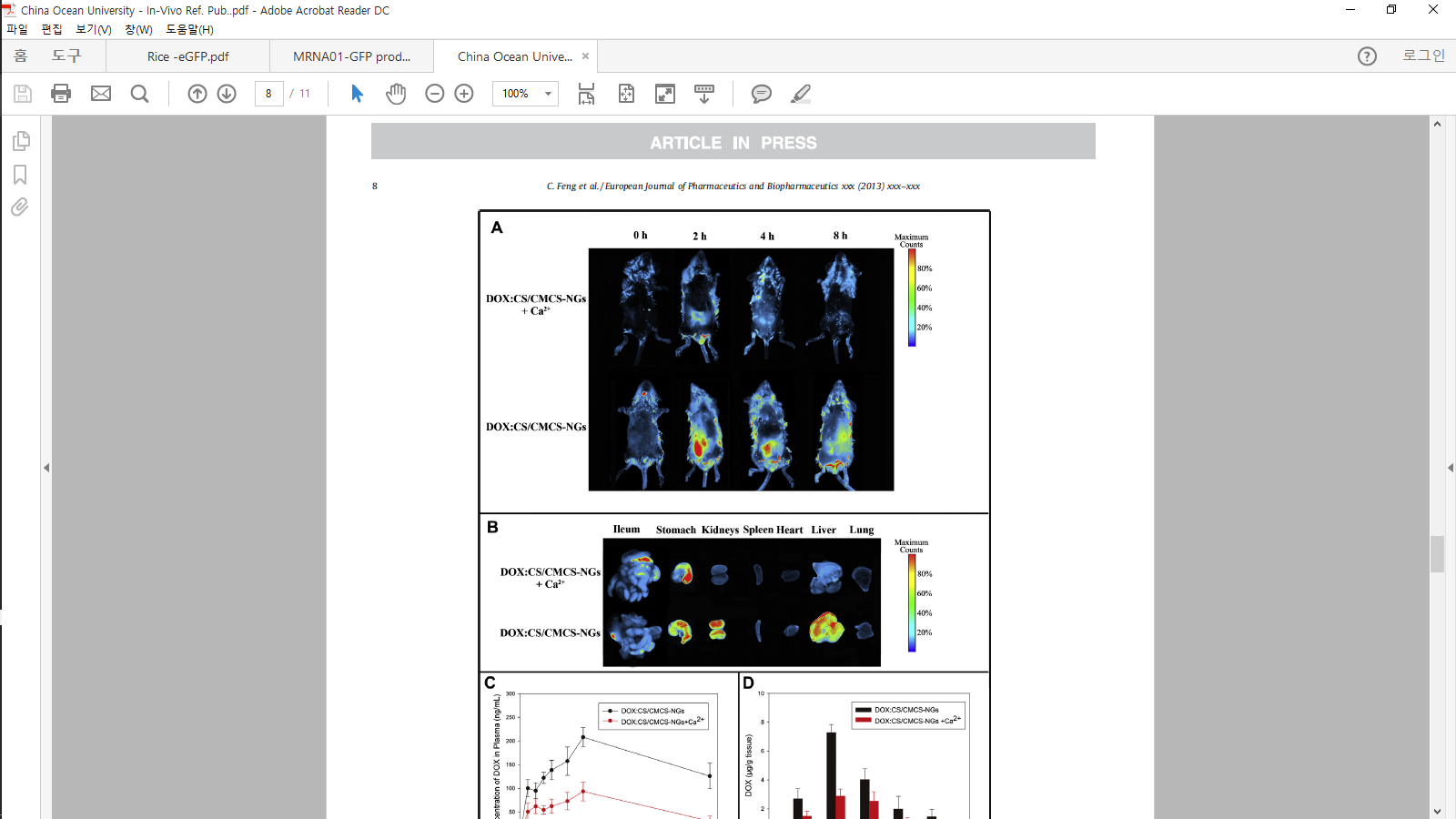Select the China Ocean Unive... tab

point(515,56)
